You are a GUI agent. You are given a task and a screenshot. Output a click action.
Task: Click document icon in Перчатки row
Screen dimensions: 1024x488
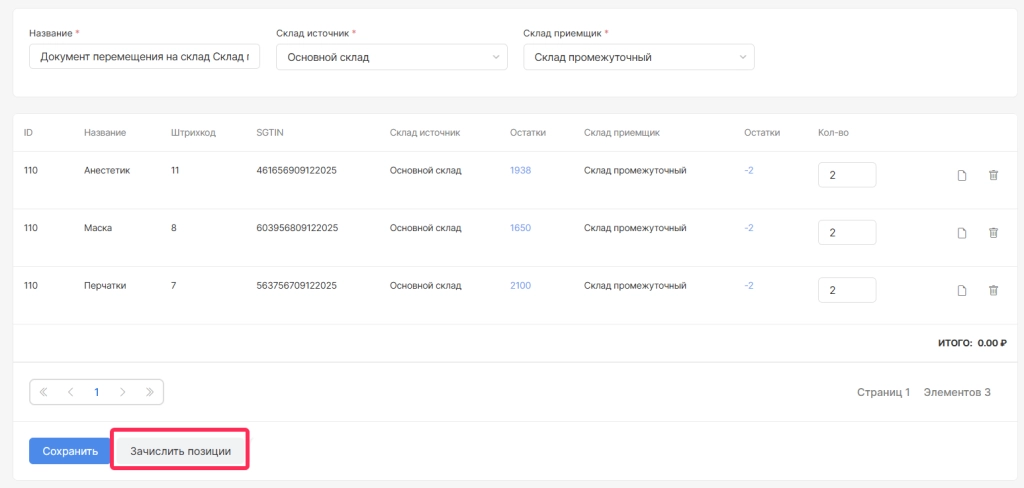[962, 291]
